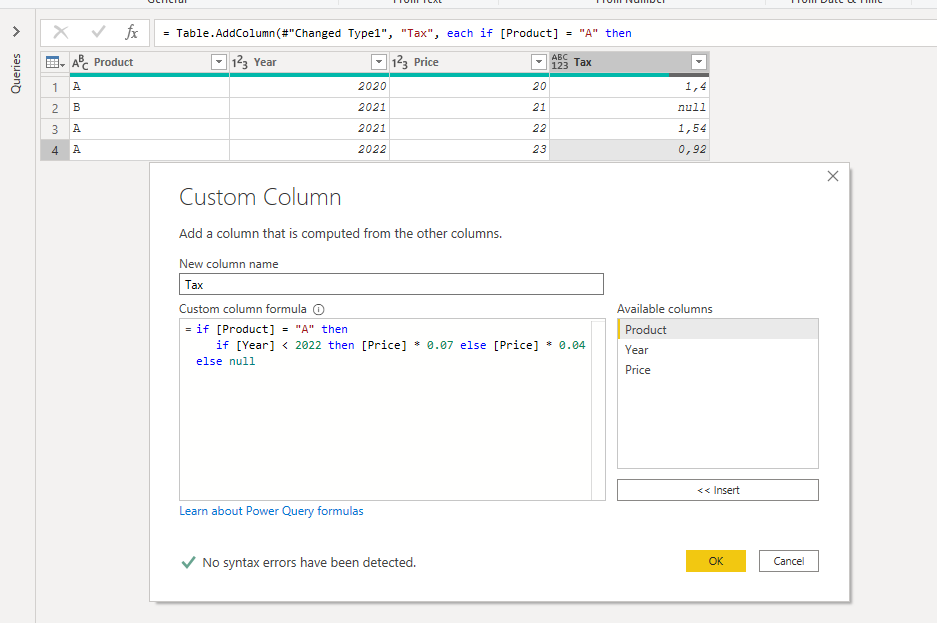Click OK in Custom Column dialog
This screenshot has width=937, height=623.
(715, 561)
